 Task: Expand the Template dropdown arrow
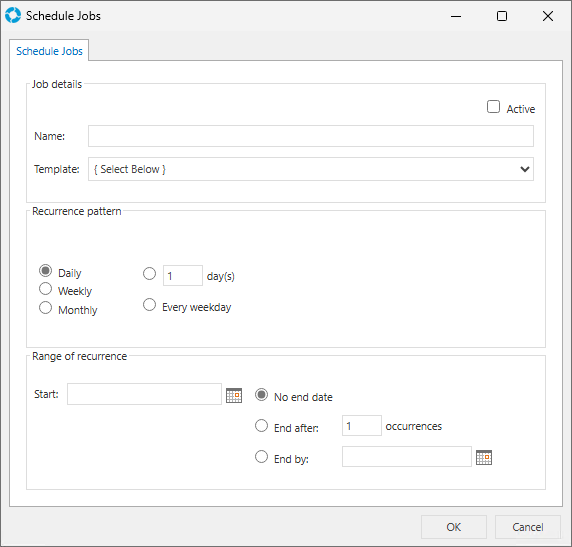(525, 169)
